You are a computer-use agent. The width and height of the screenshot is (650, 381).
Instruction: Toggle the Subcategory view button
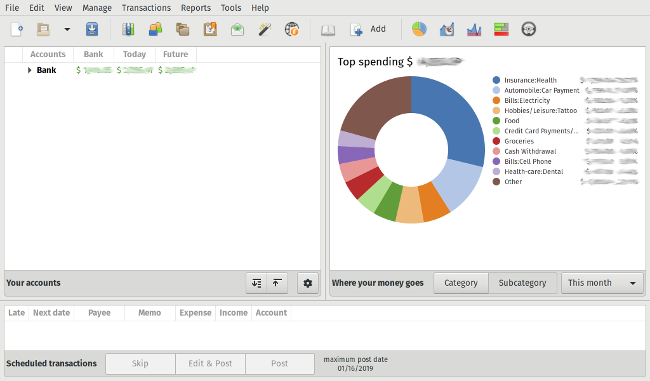click(x=522, y=283)
